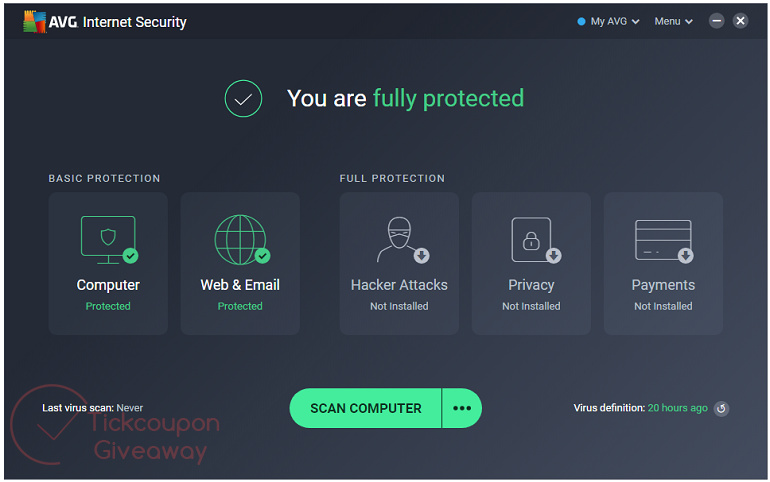Open the Web & Email tile label

coord(240,285)
